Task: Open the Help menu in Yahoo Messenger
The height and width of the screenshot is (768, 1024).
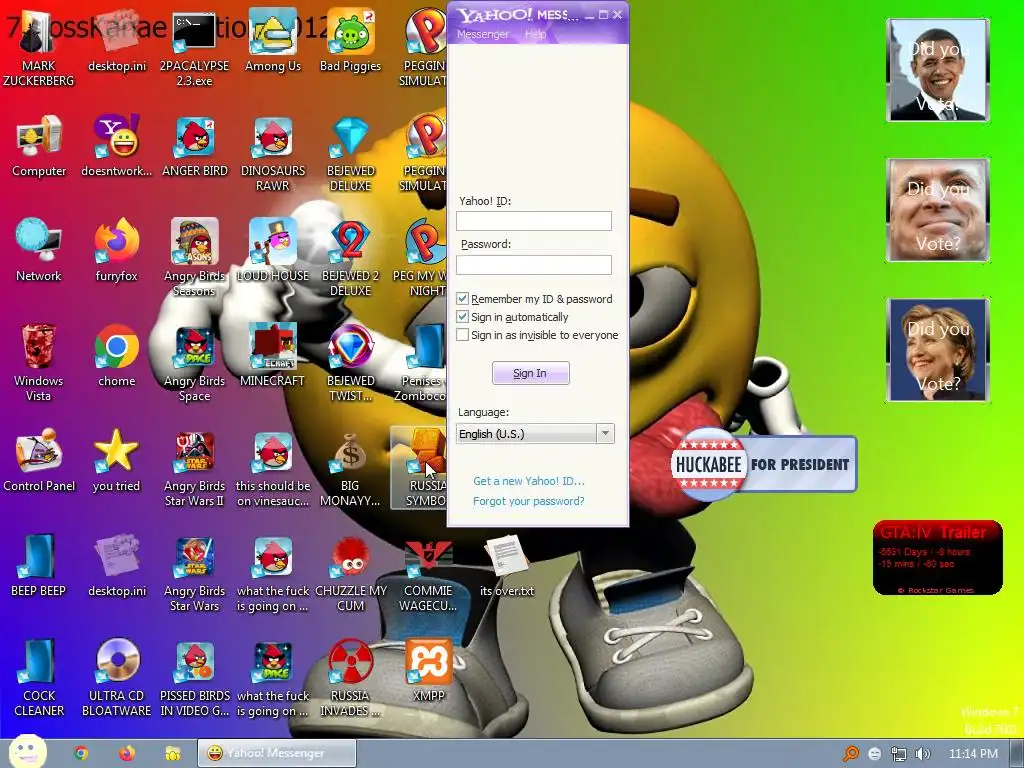Action: [535, 35]
